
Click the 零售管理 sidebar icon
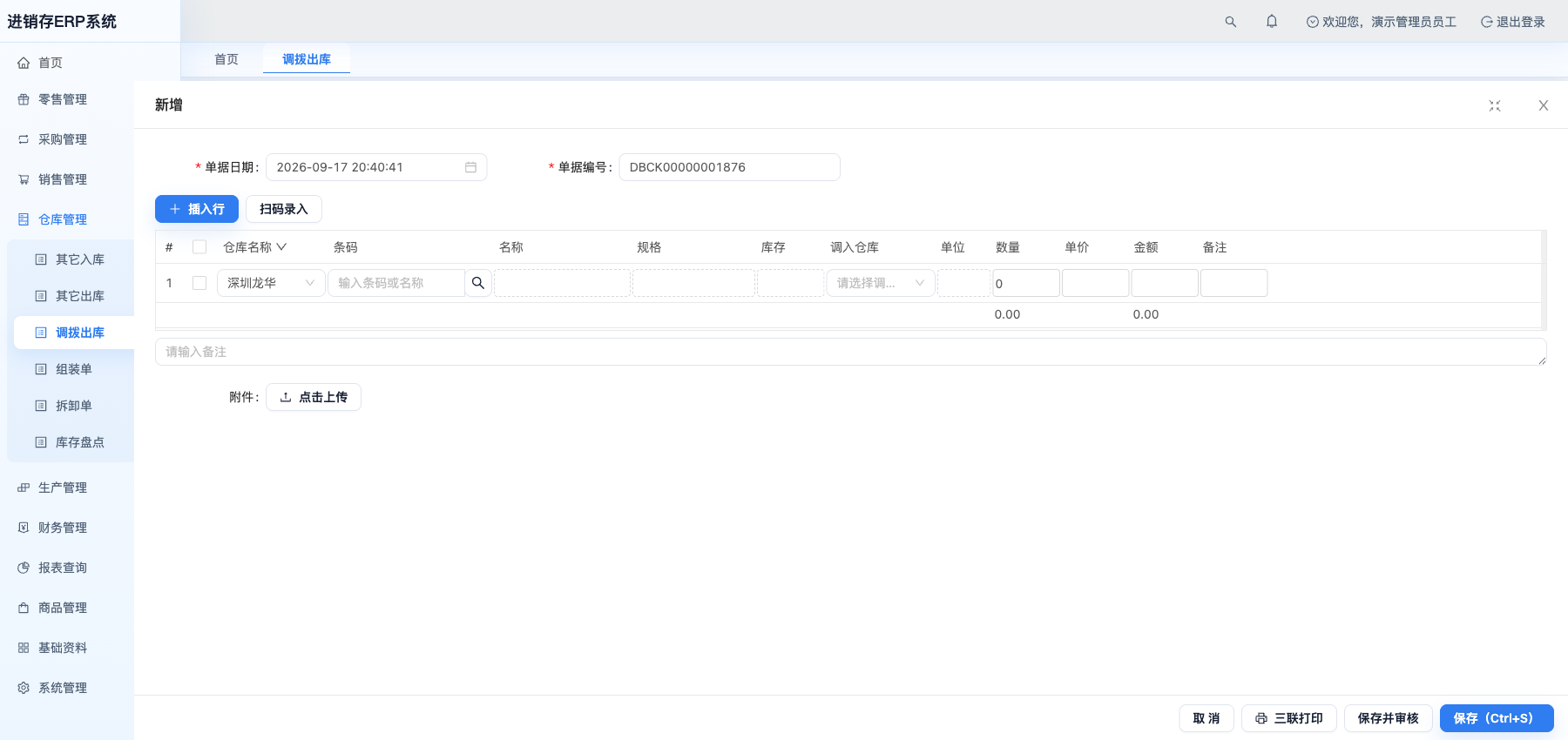pos(24,99)
